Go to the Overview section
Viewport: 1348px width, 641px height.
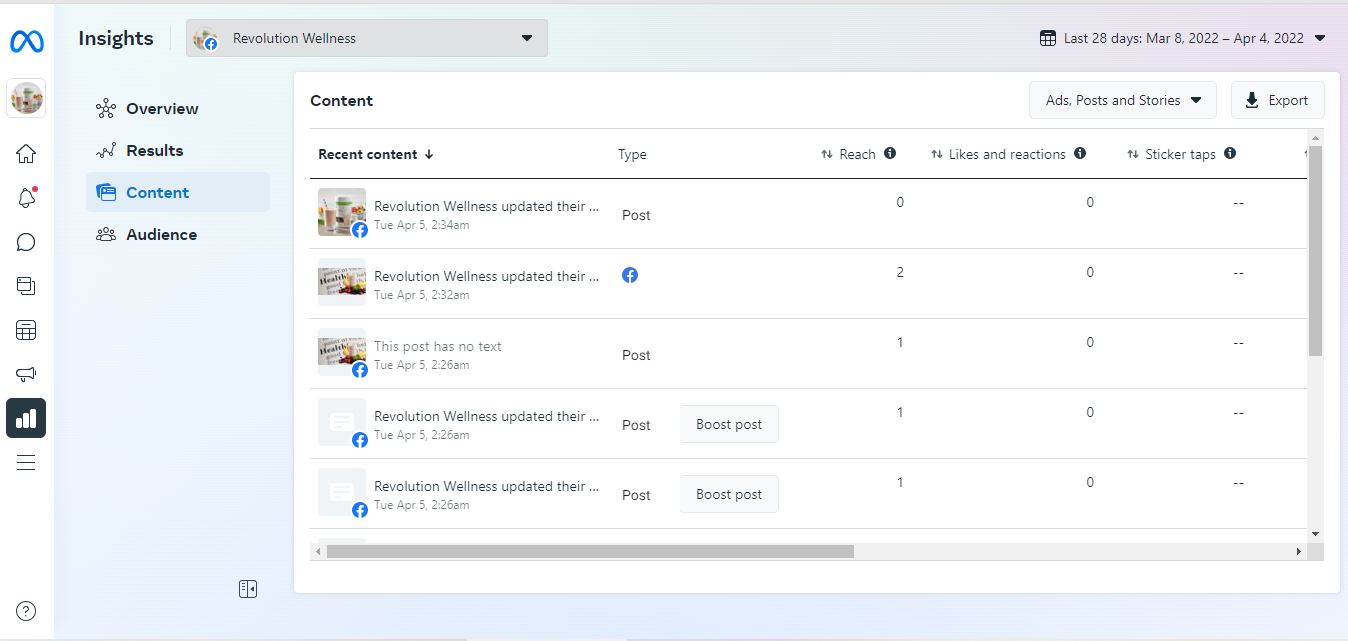[x=161, y=109]
